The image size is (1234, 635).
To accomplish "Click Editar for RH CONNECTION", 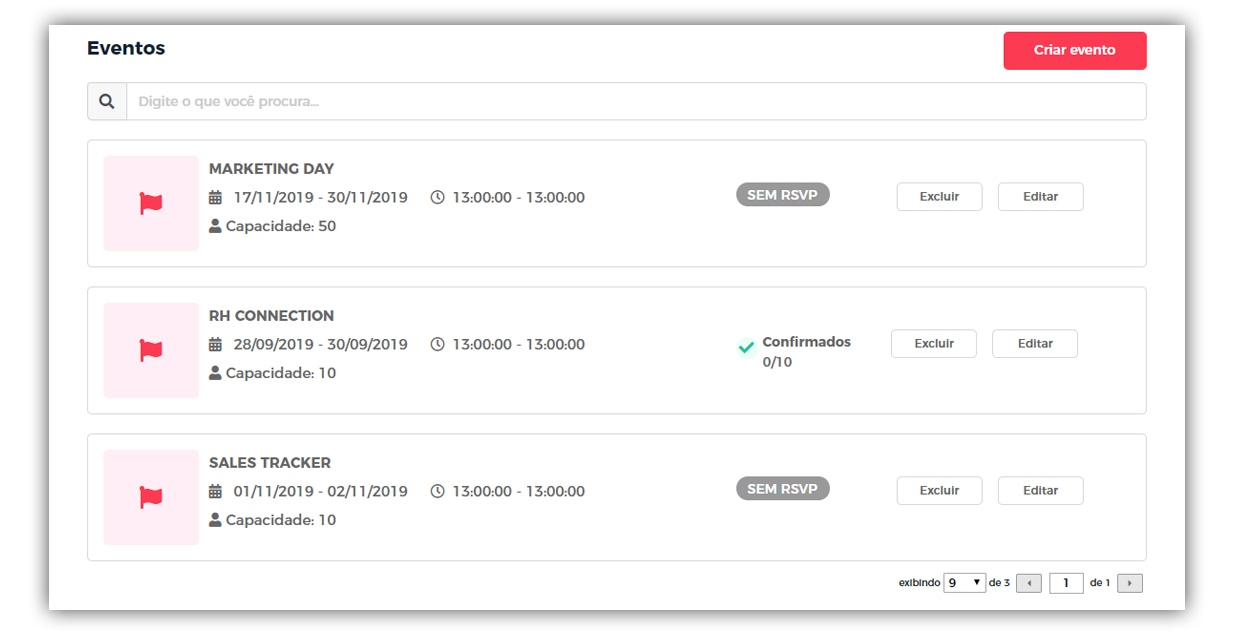I will click(x=1035, y=344).
